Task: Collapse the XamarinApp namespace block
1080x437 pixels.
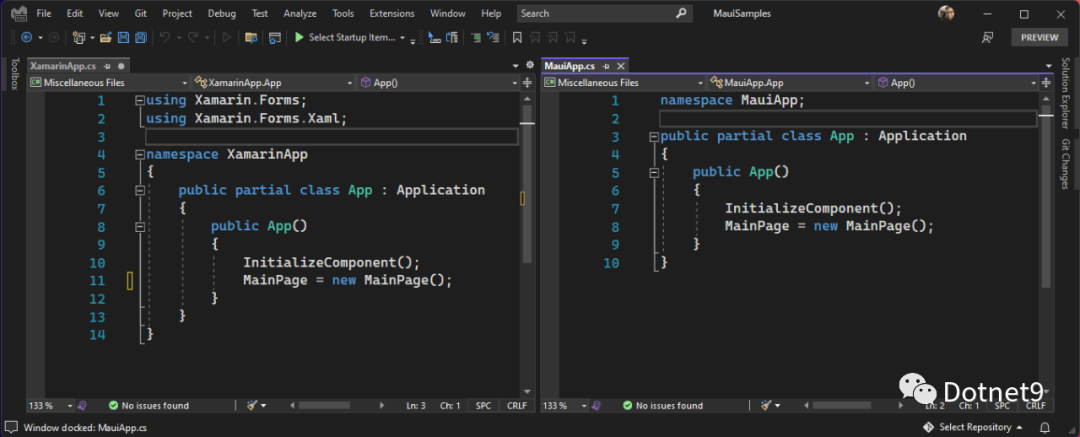Action: (x=140, y=154)
